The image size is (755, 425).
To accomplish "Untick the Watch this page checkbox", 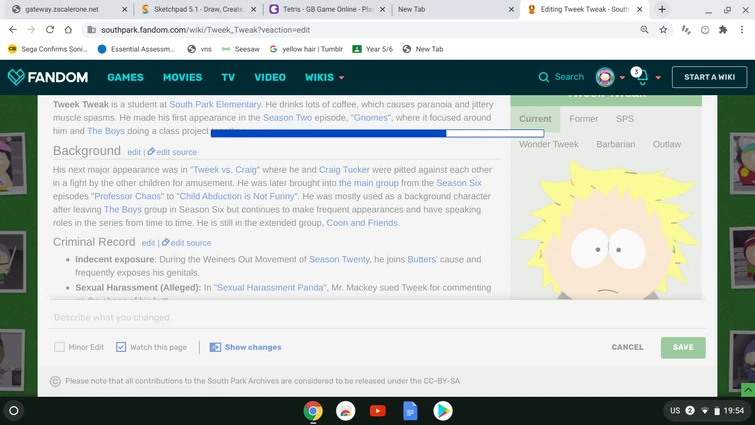I will pyautogui.click(x=121, y=347).
